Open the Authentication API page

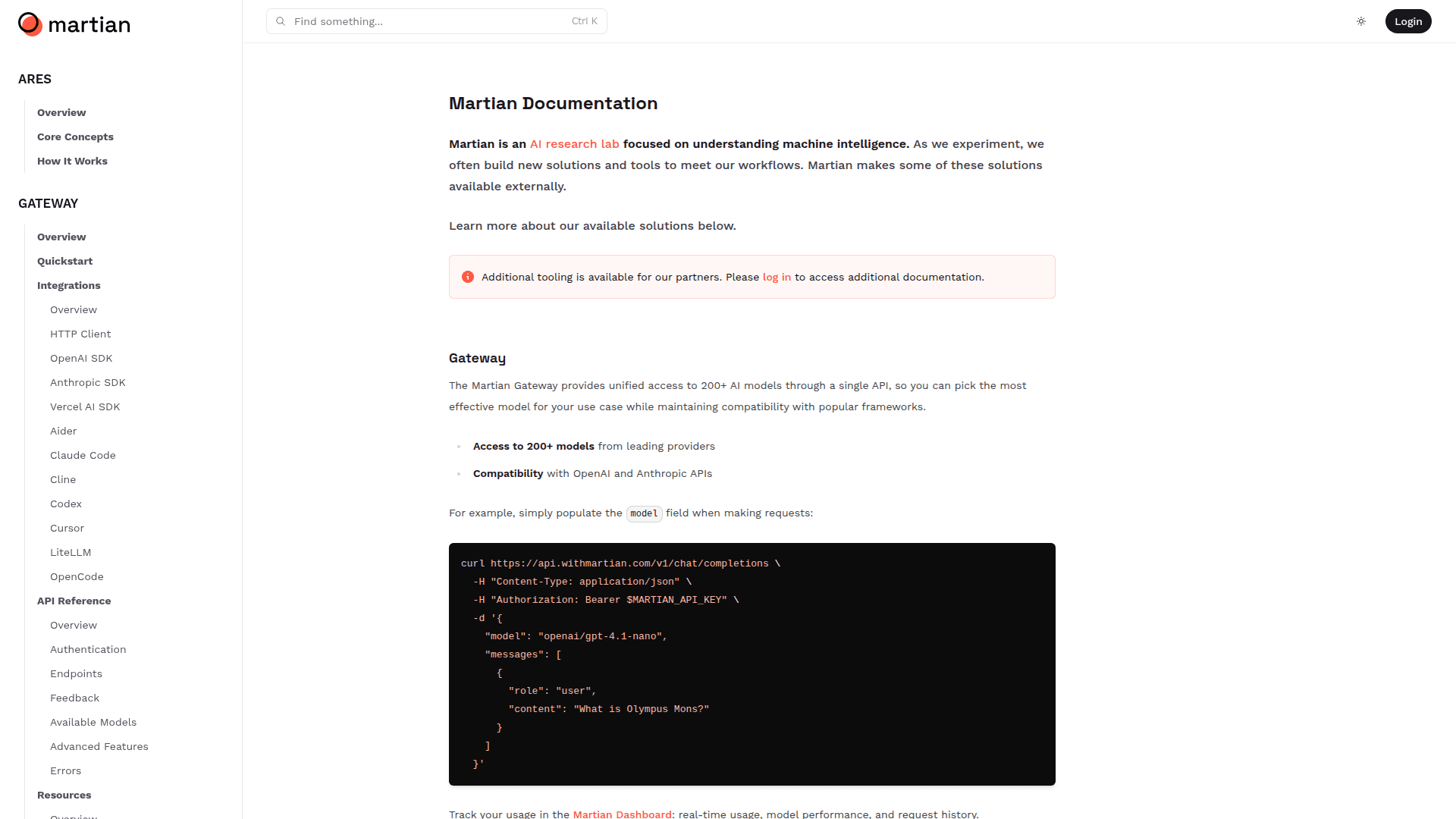tap(88, 649)
